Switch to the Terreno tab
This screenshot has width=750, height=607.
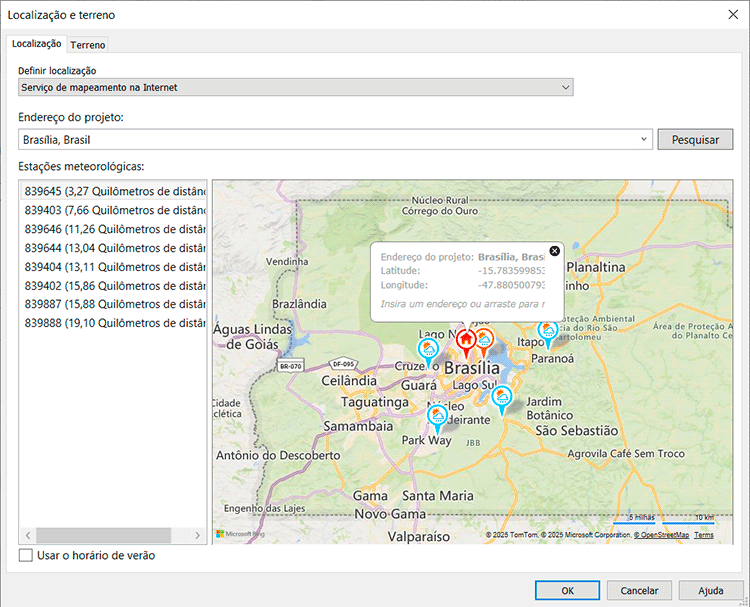(x=88, y=45)
